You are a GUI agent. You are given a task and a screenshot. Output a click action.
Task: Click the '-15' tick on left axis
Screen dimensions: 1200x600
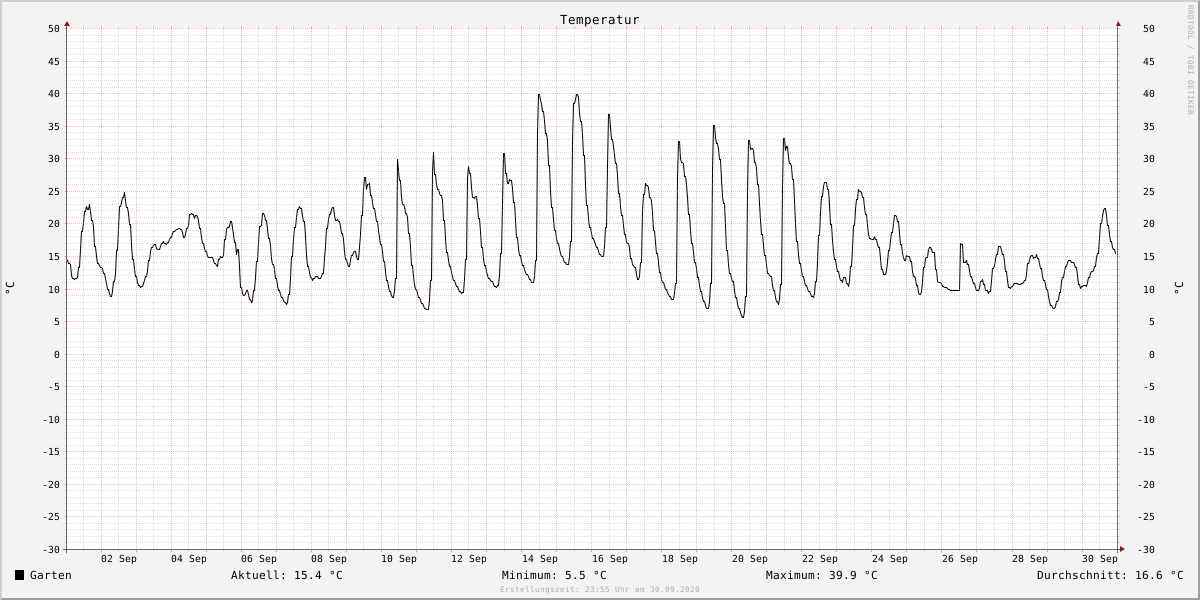51,452
